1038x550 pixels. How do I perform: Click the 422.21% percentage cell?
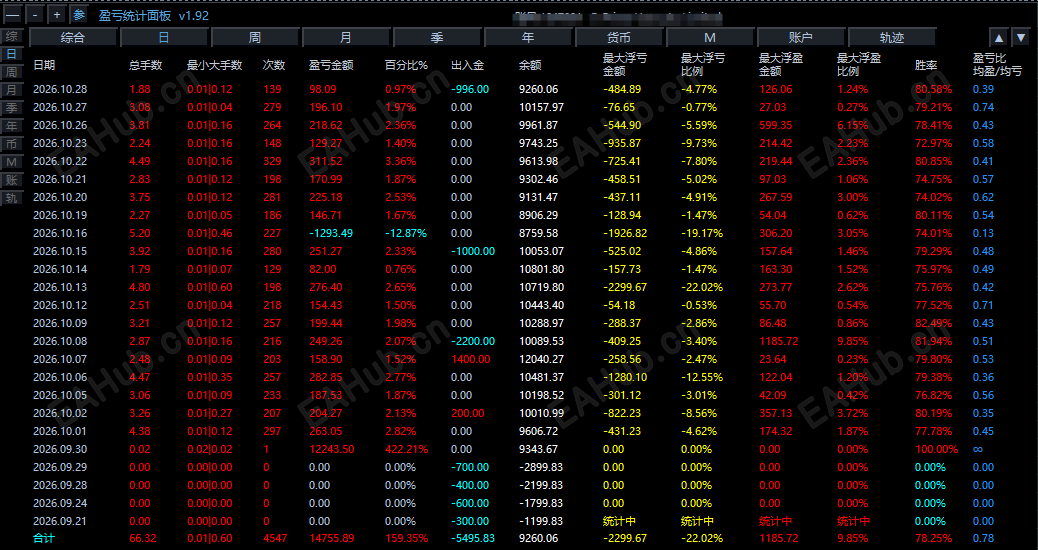[406, 449]
